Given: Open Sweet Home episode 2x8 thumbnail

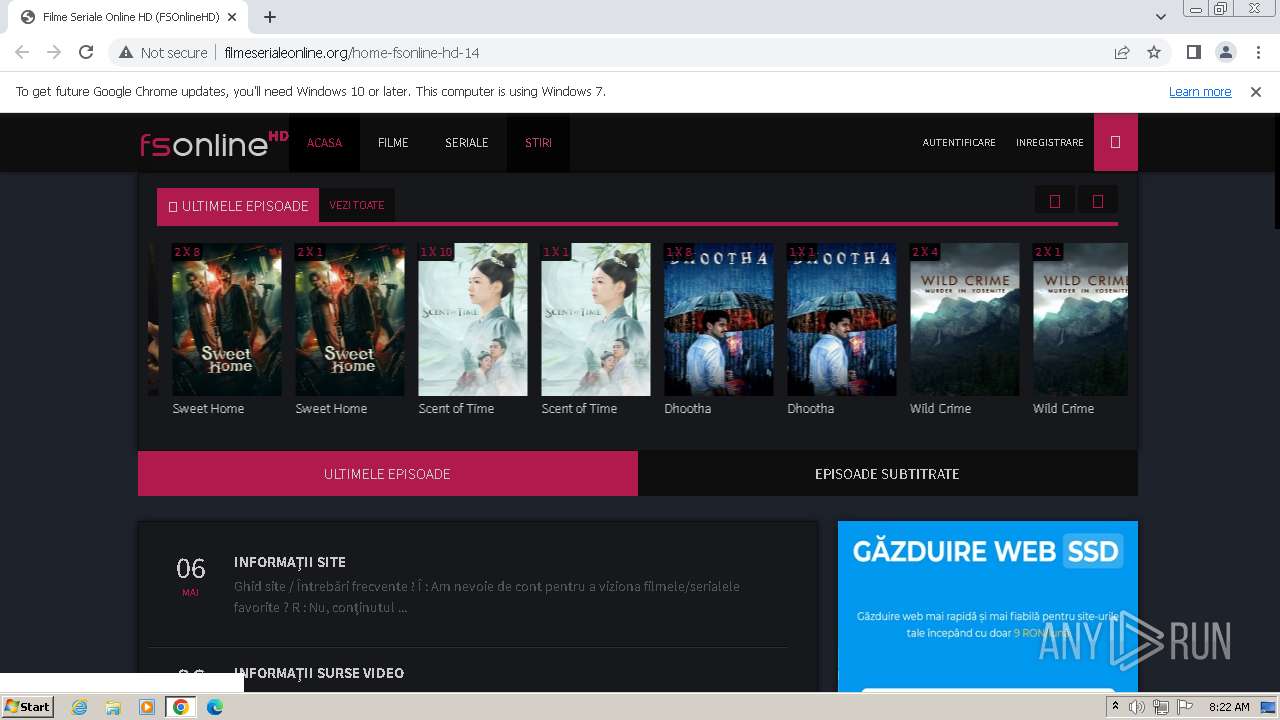Looking at the screenshot, I should pyautogui.click(x=227, y=319).
